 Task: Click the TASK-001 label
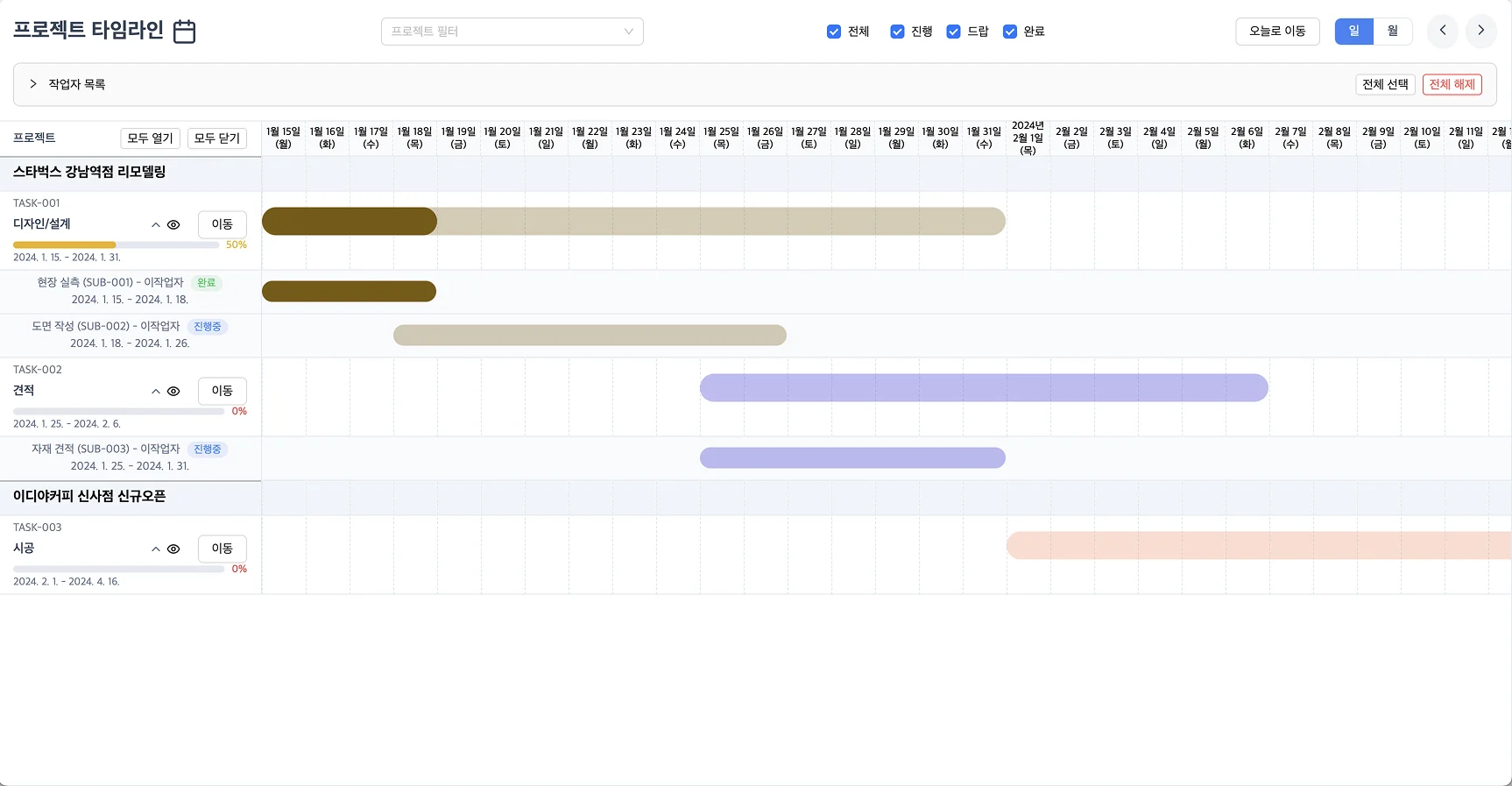pos(37,203)
